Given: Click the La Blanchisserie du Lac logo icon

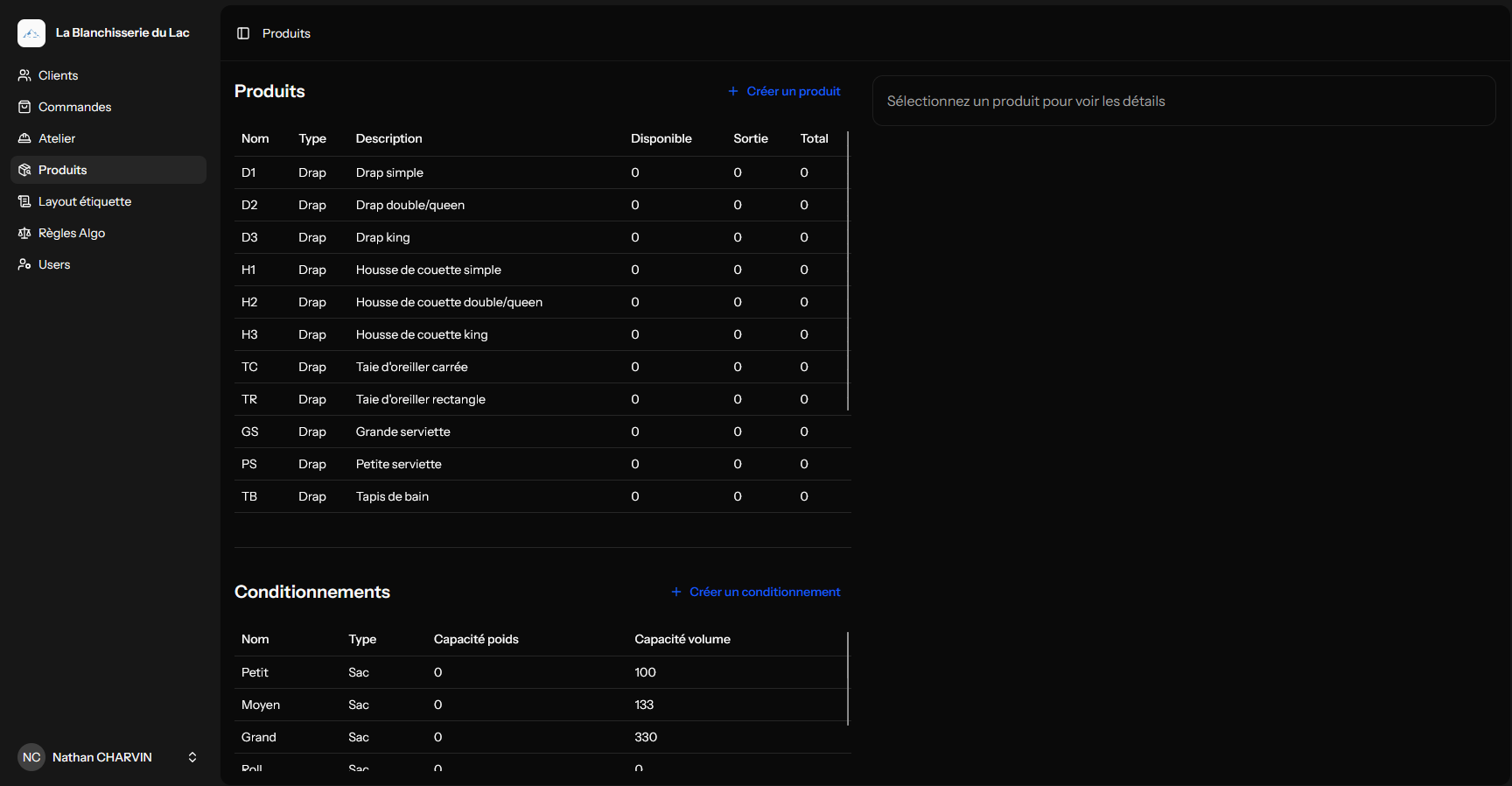Looking at the screenshot, I should pyautogui.click(x=31, y=33).
